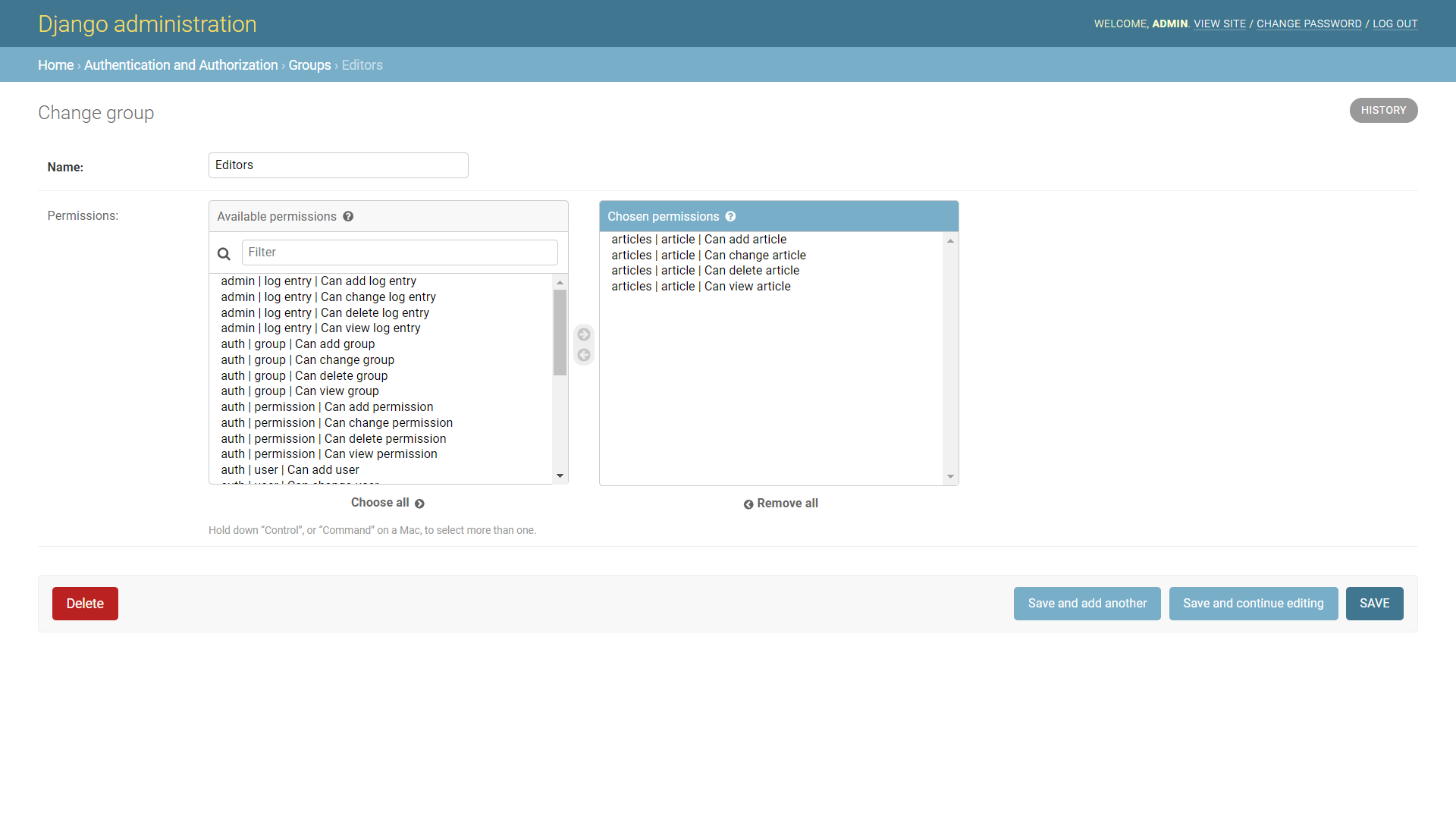1456x819 pixels.
Task: Click the remove left-arrow selector icon
Action: (x=584, y=355)
